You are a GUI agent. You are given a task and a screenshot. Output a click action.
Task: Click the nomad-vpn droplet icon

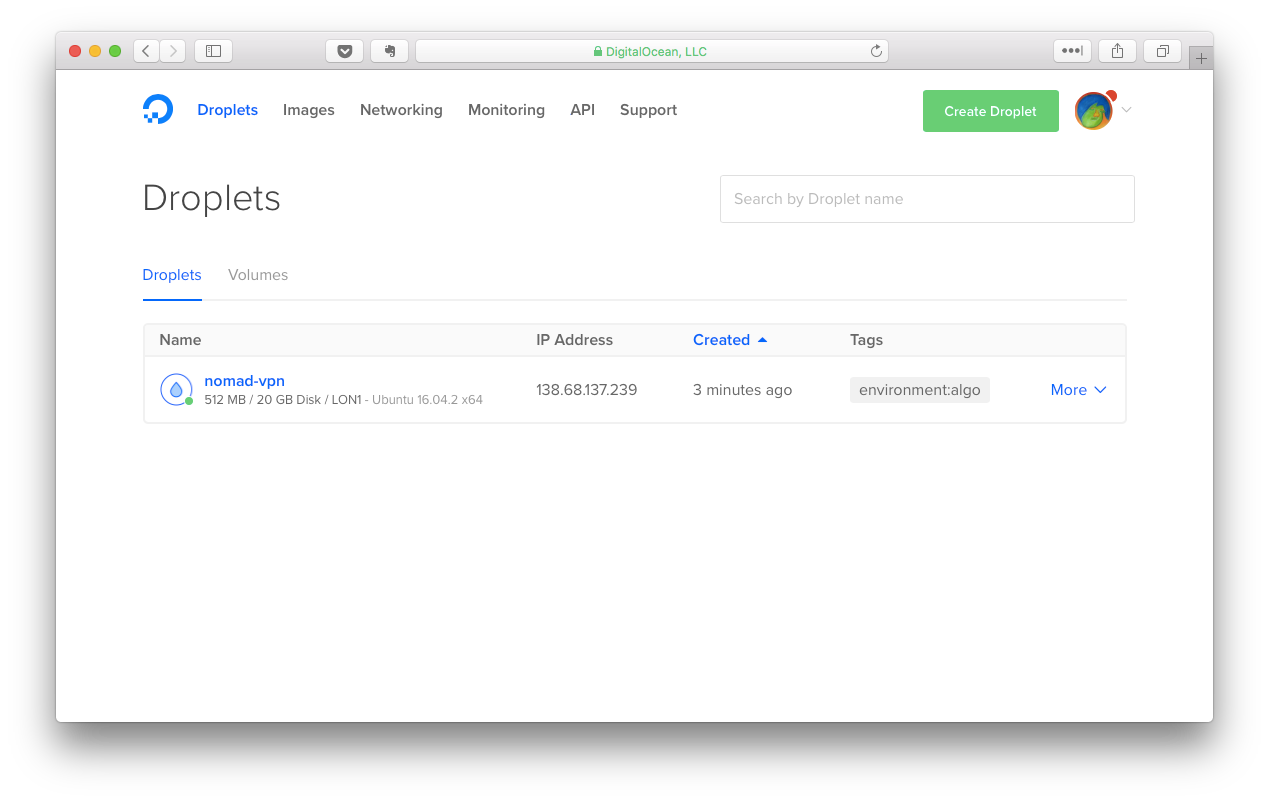pos(176,389)
